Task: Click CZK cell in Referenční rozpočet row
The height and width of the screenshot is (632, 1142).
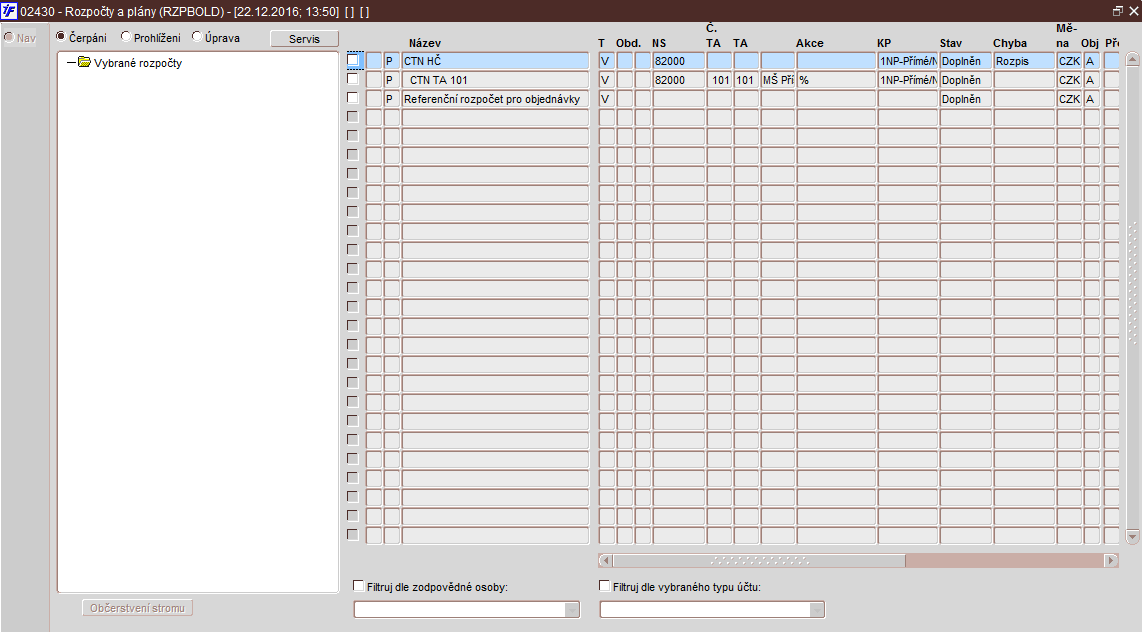Action: click(1069, 99)
